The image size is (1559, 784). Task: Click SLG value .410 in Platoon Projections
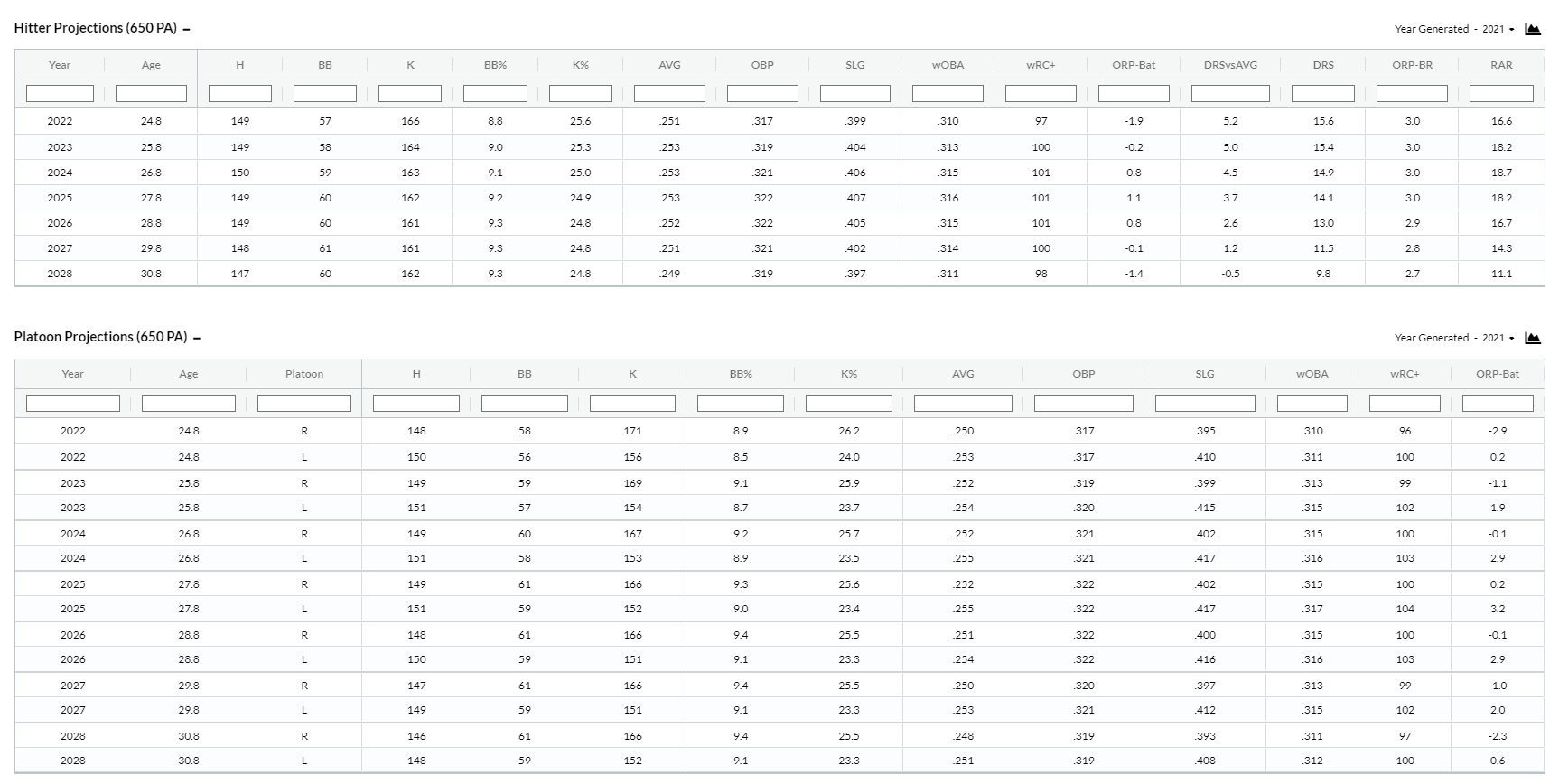click(1205, 457)
